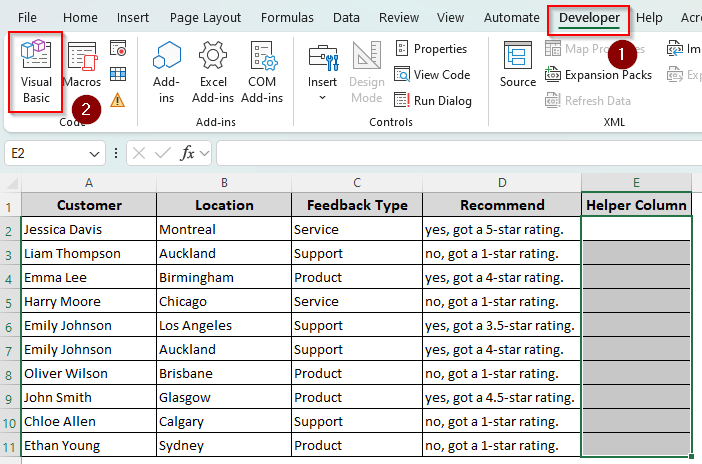Image resolution: width=702 pixels, height=464 pixels.
Task: Open the Help tab
Action: point(649,17)
